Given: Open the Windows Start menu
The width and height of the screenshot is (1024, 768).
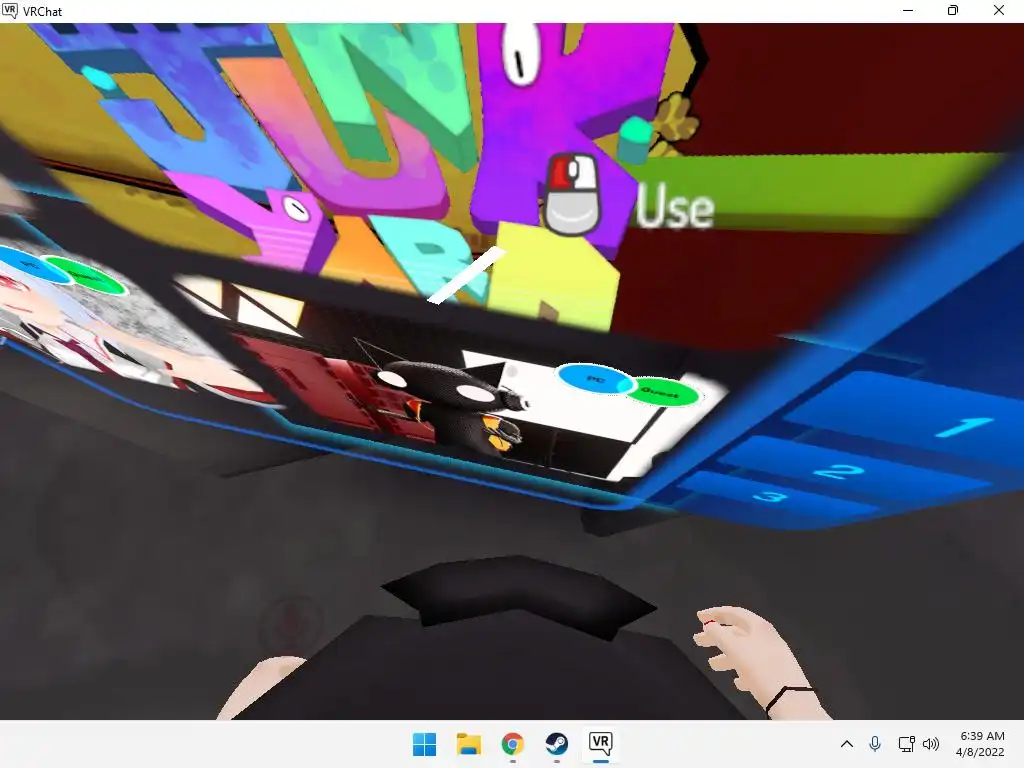Looking at the screenshot, I should (x=424, y=744).
